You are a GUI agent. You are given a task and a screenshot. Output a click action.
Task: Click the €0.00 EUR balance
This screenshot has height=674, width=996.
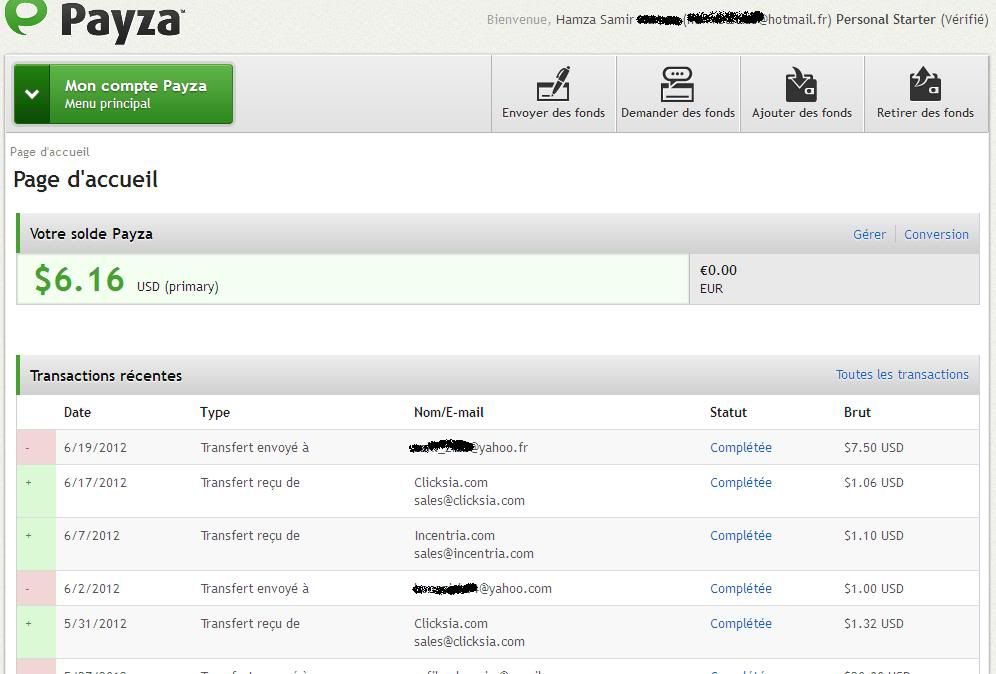(834, 280)
